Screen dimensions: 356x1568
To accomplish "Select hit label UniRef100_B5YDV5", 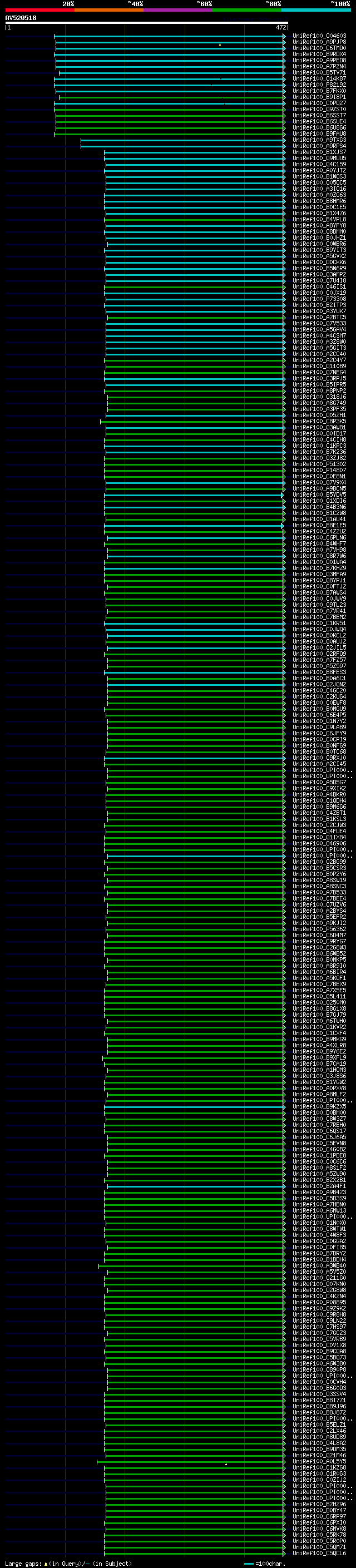I will click(319, 495).
